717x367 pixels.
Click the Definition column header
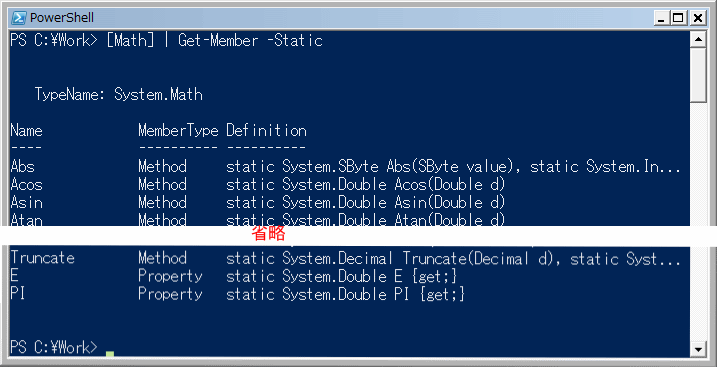(x=266, y=131)
